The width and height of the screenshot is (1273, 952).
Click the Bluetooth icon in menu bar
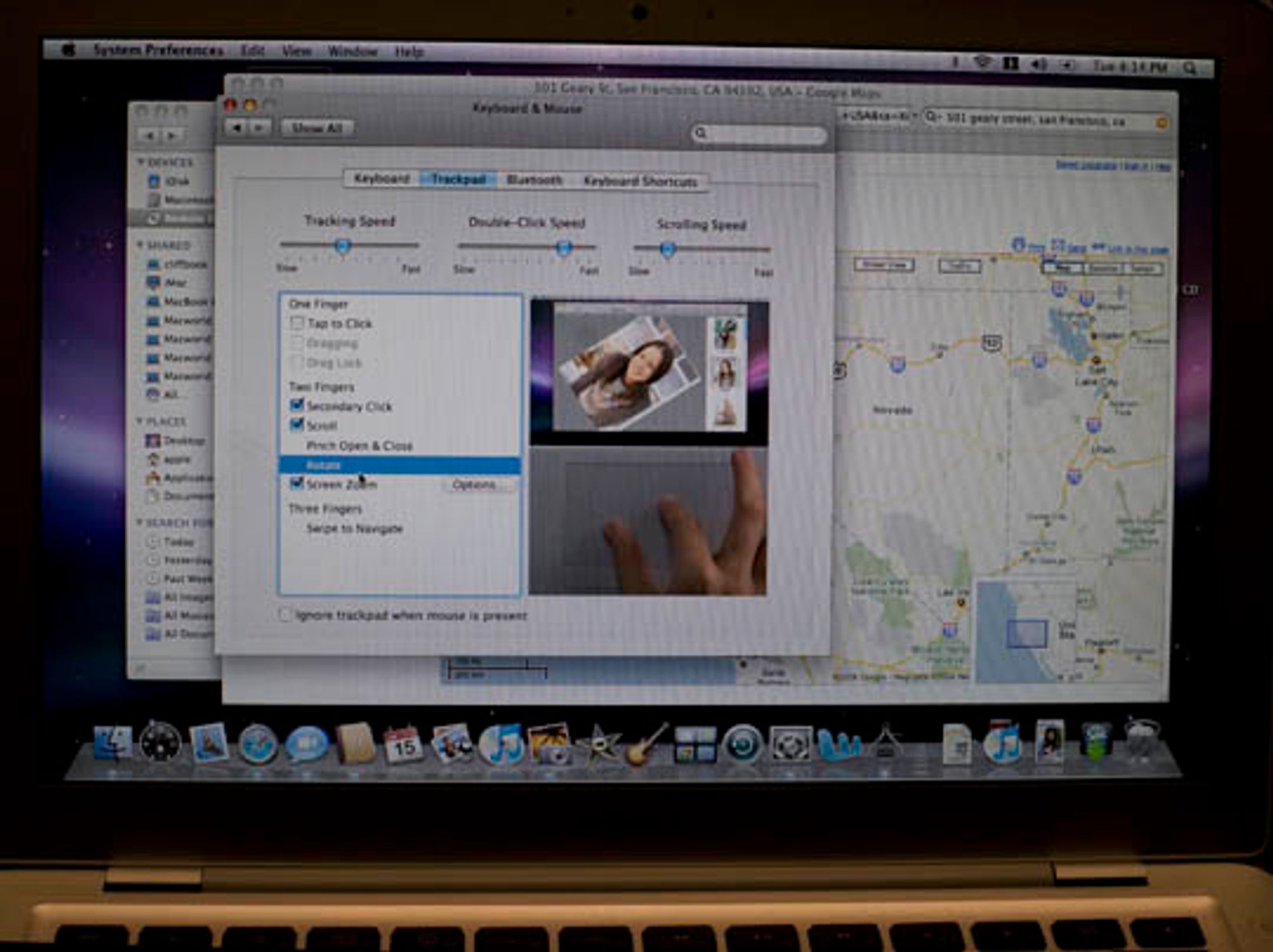point(955,62)
